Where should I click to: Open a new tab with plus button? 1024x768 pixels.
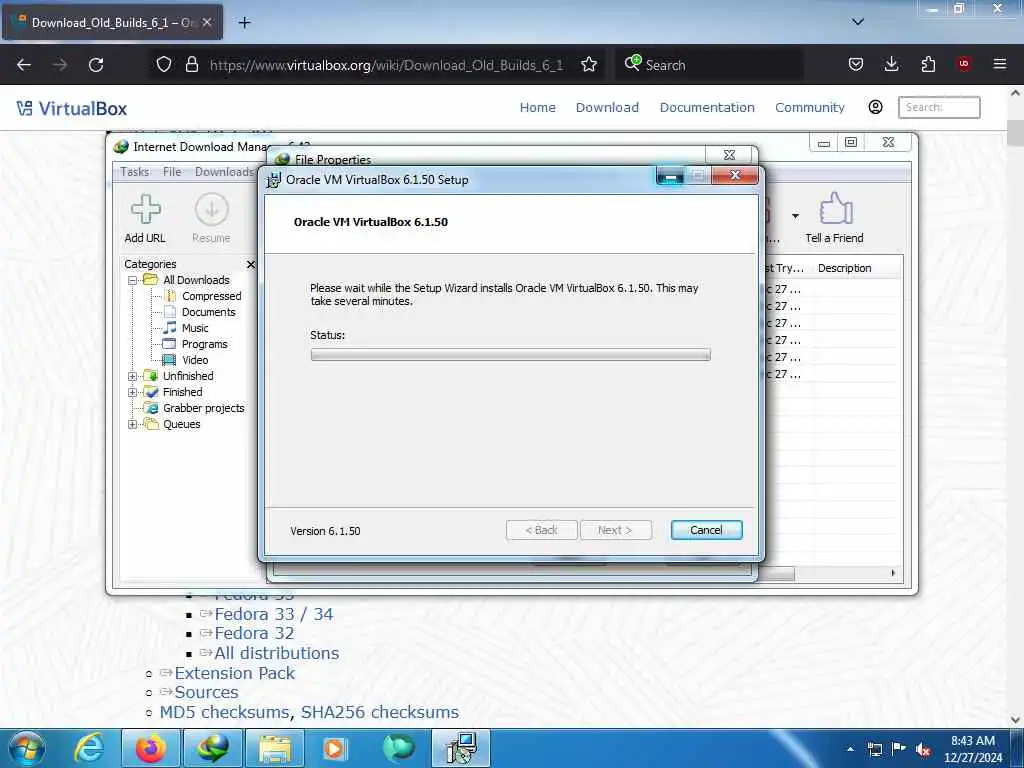pos(244,23)
